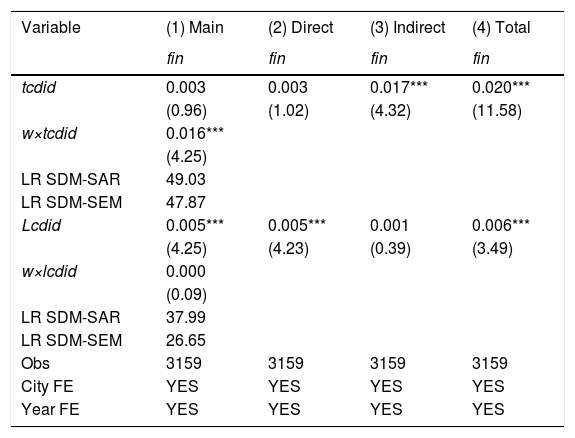Click the Lcdid row label
Screen dimensions: 575x438
[x=41, y=225]
